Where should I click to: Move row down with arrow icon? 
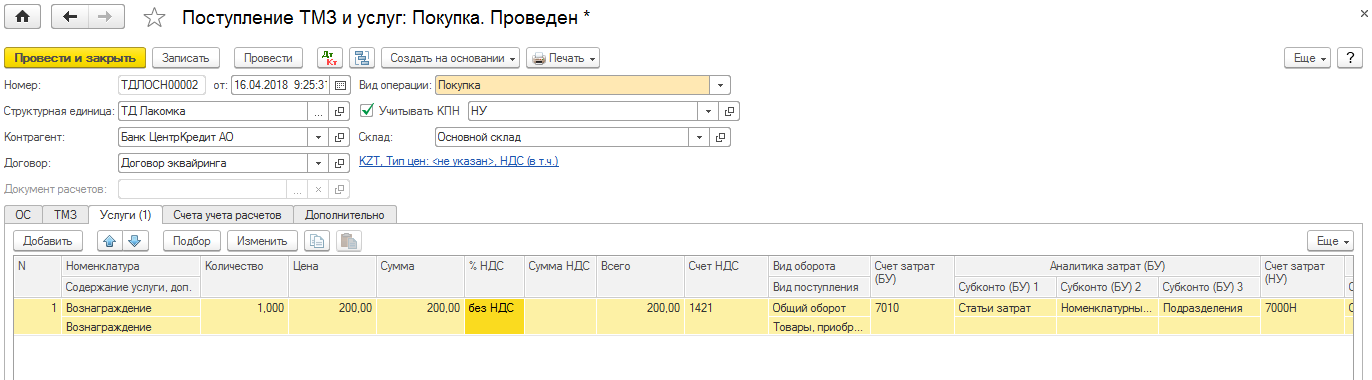pyautogui.click(x=136, y=241)
